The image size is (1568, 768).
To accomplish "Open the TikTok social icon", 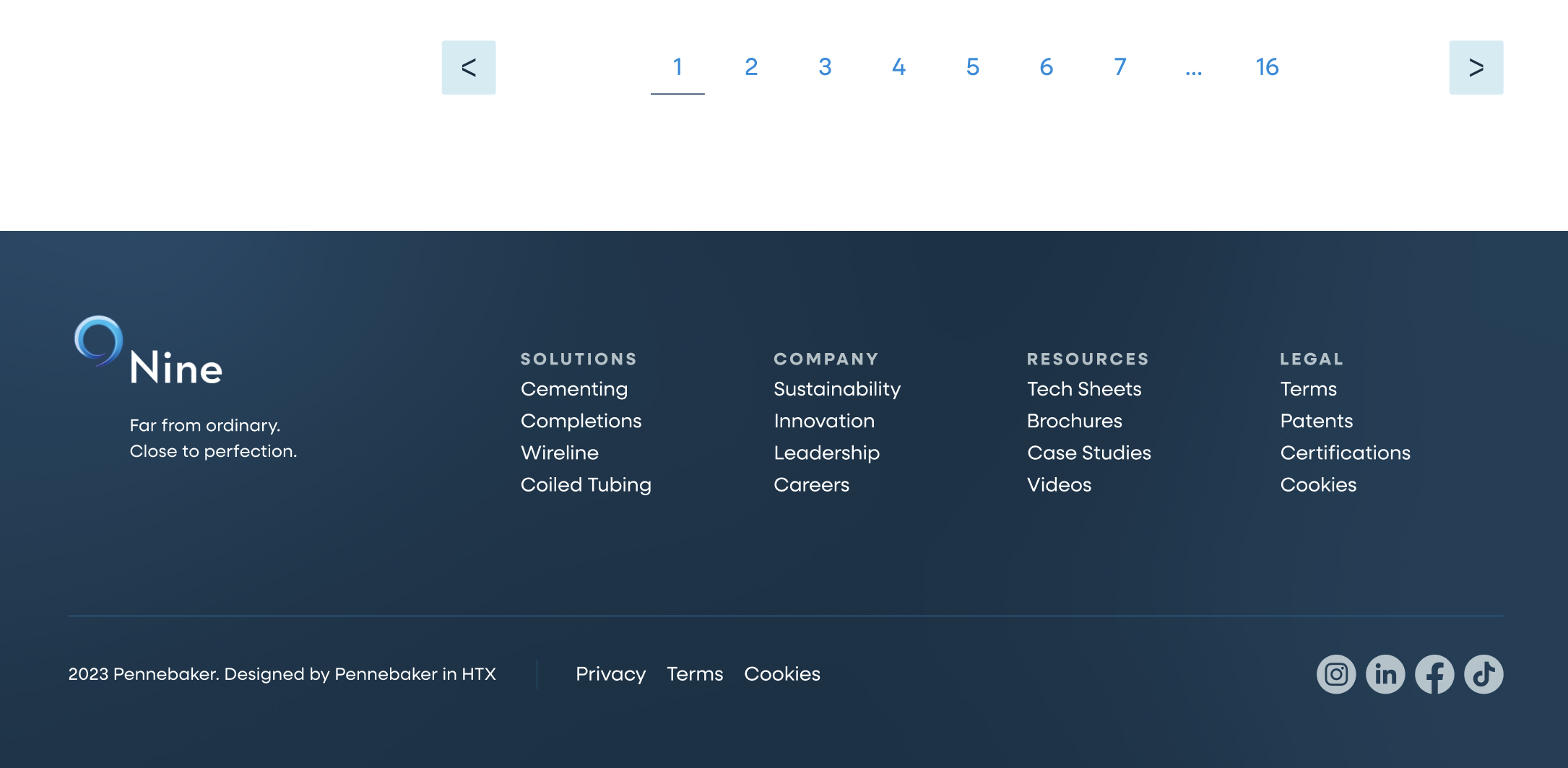I will [x=1483, y=674].
